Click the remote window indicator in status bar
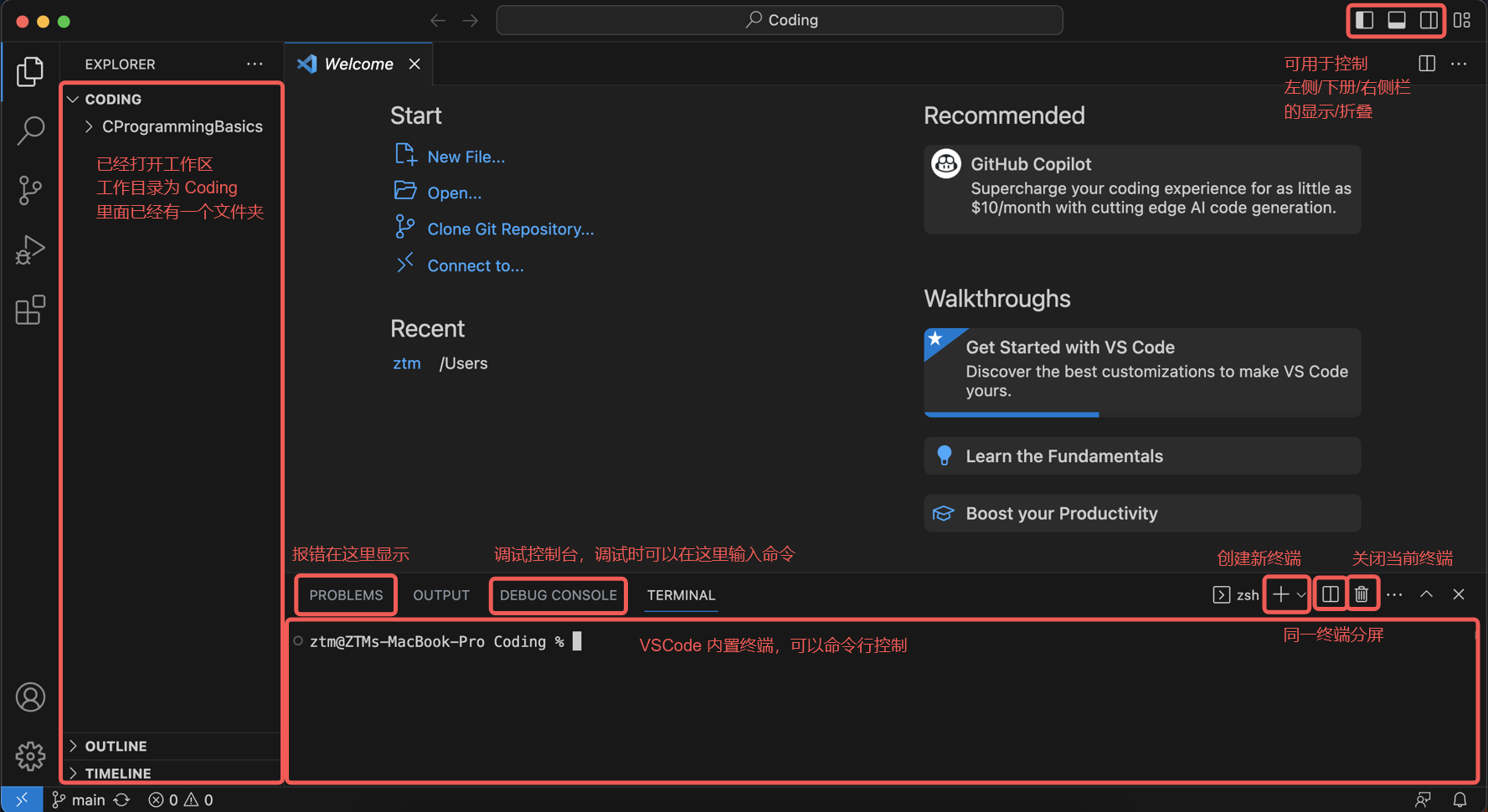The height and width of the screenshot is (812, 1488). coord(22,799)
